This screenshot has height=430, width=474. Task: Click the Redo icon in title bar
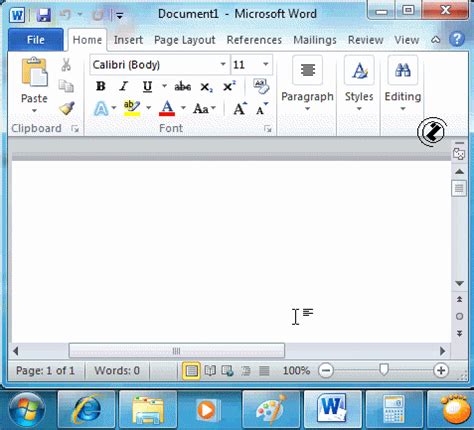coord(98,15)
